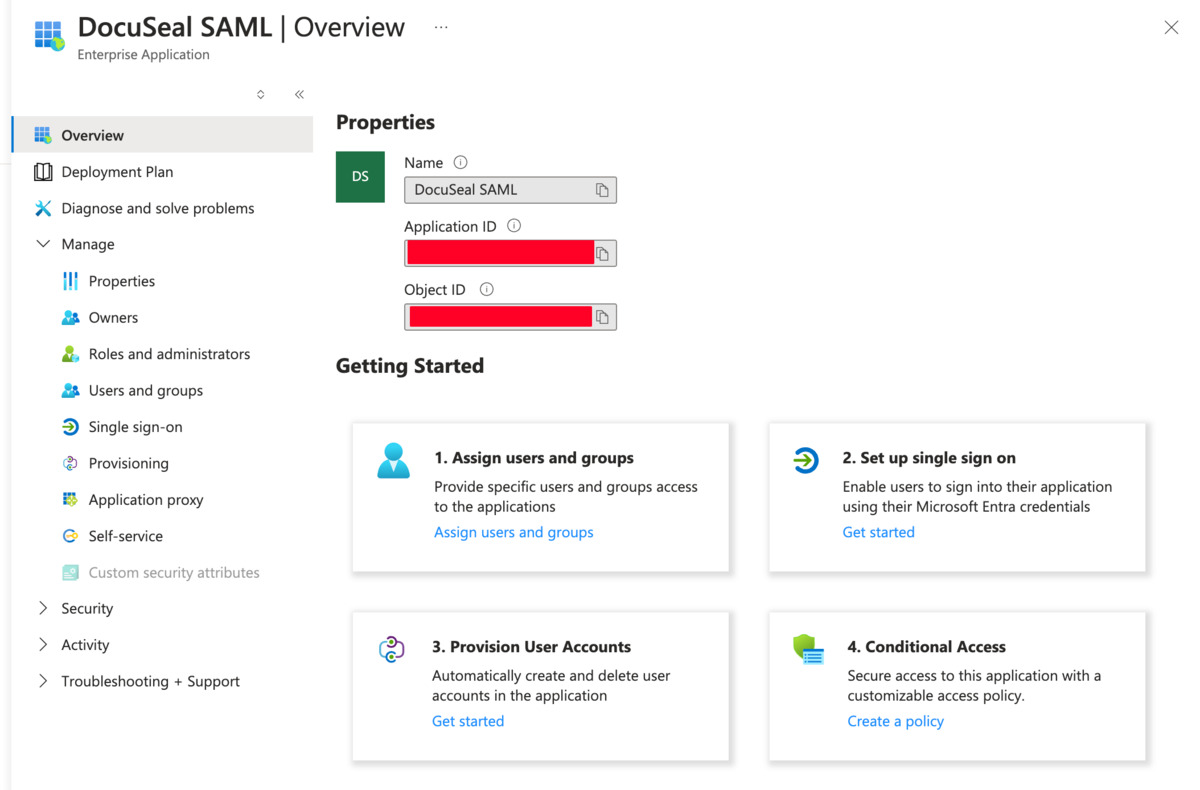
Task: Click the person icon on Assign users card
Action: (x=394, y=461)
